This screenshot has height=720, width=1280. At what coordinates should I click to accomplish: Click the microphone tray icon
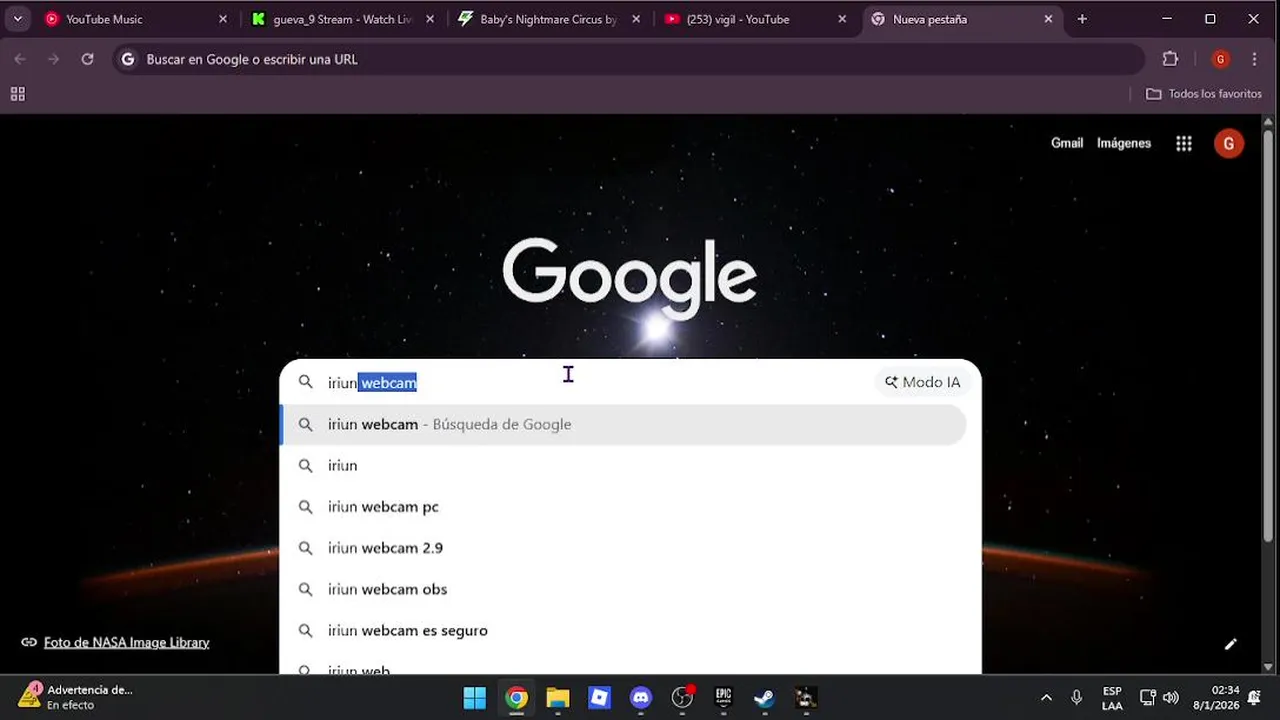click(x=1076, y=697)
